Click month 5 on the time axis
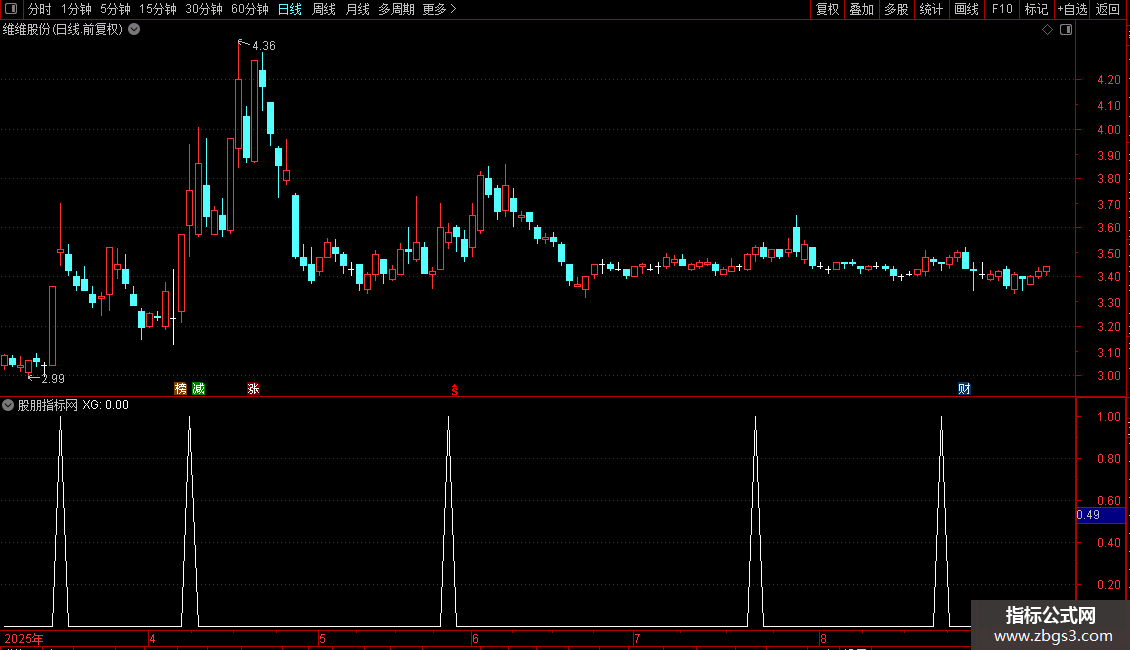Viewport: 1130px width, 650px height. click(322, 638)
